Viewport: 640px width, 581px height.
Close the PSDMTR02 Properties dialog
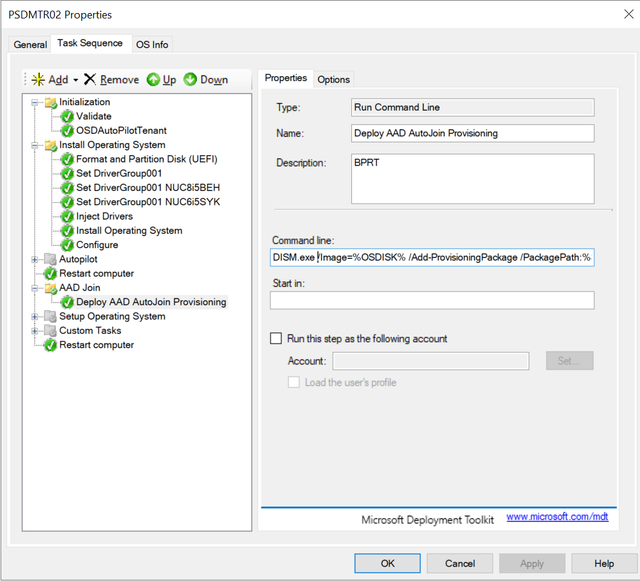pyautogui.click(x=629, y=14)
